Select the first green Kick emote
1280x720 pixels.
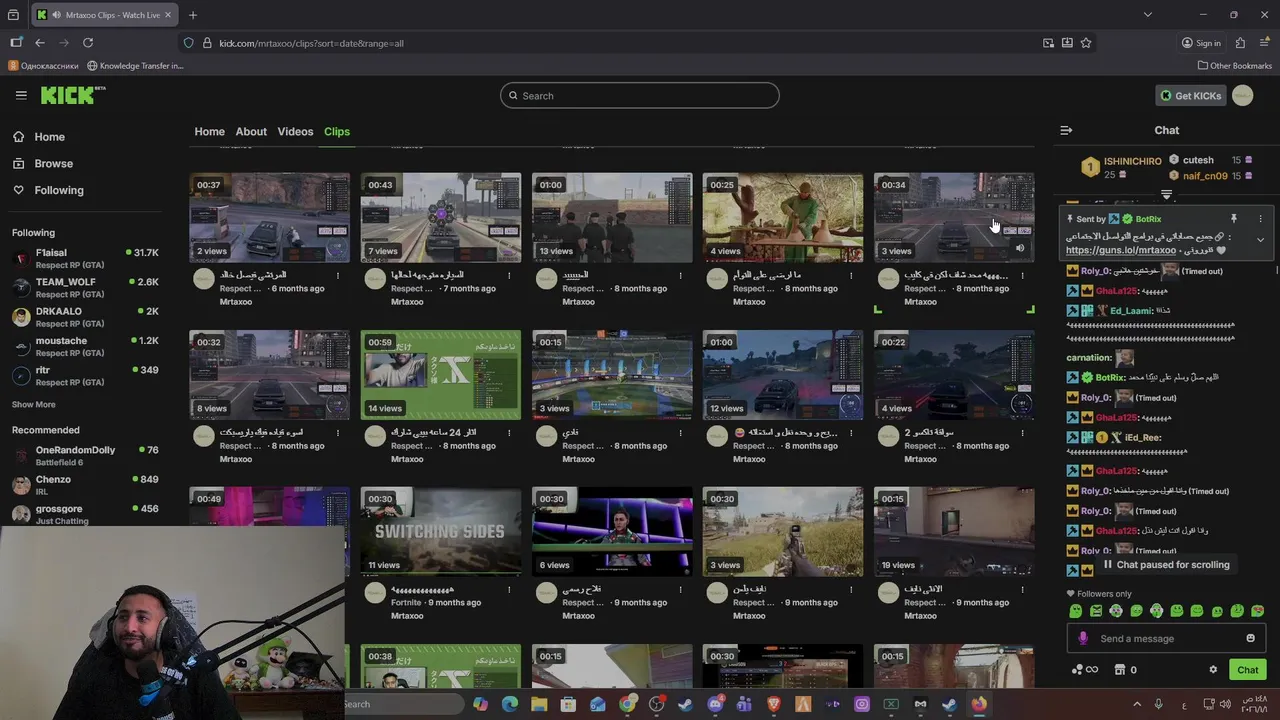click(1076, 611)
